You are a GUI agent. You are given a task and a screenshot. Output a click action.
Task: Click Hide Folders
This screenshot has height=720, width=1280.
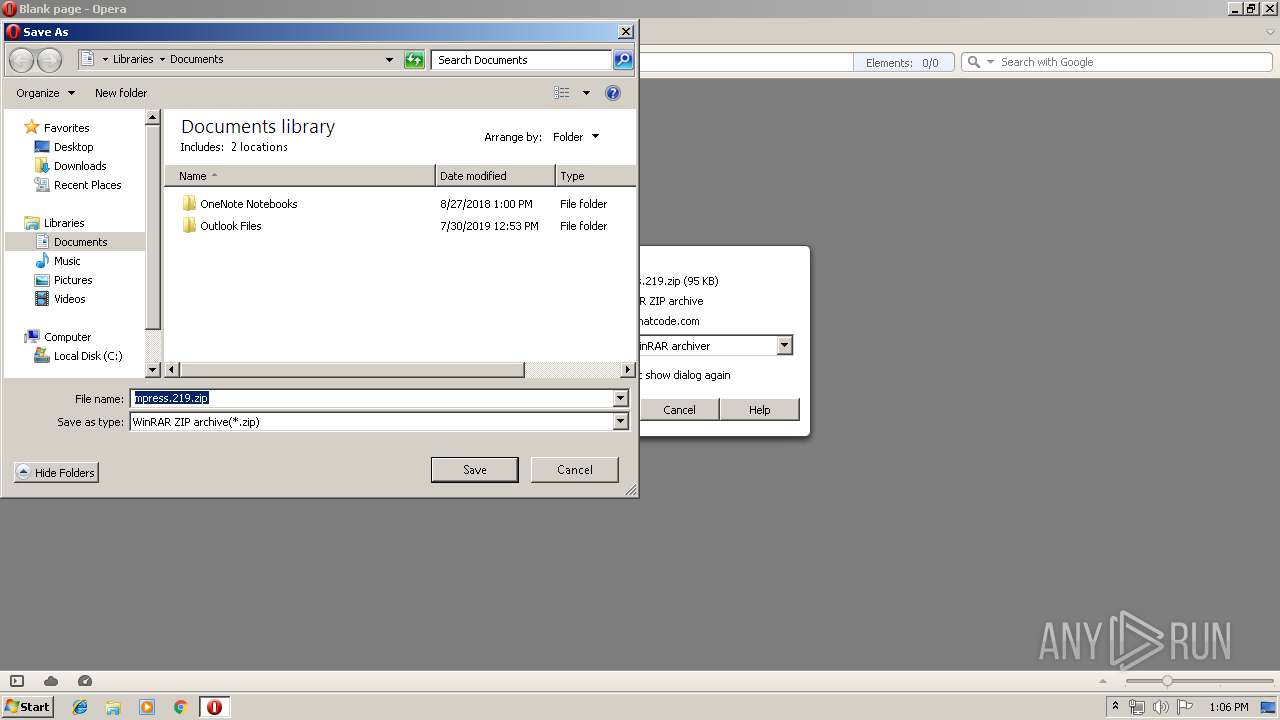57,473
